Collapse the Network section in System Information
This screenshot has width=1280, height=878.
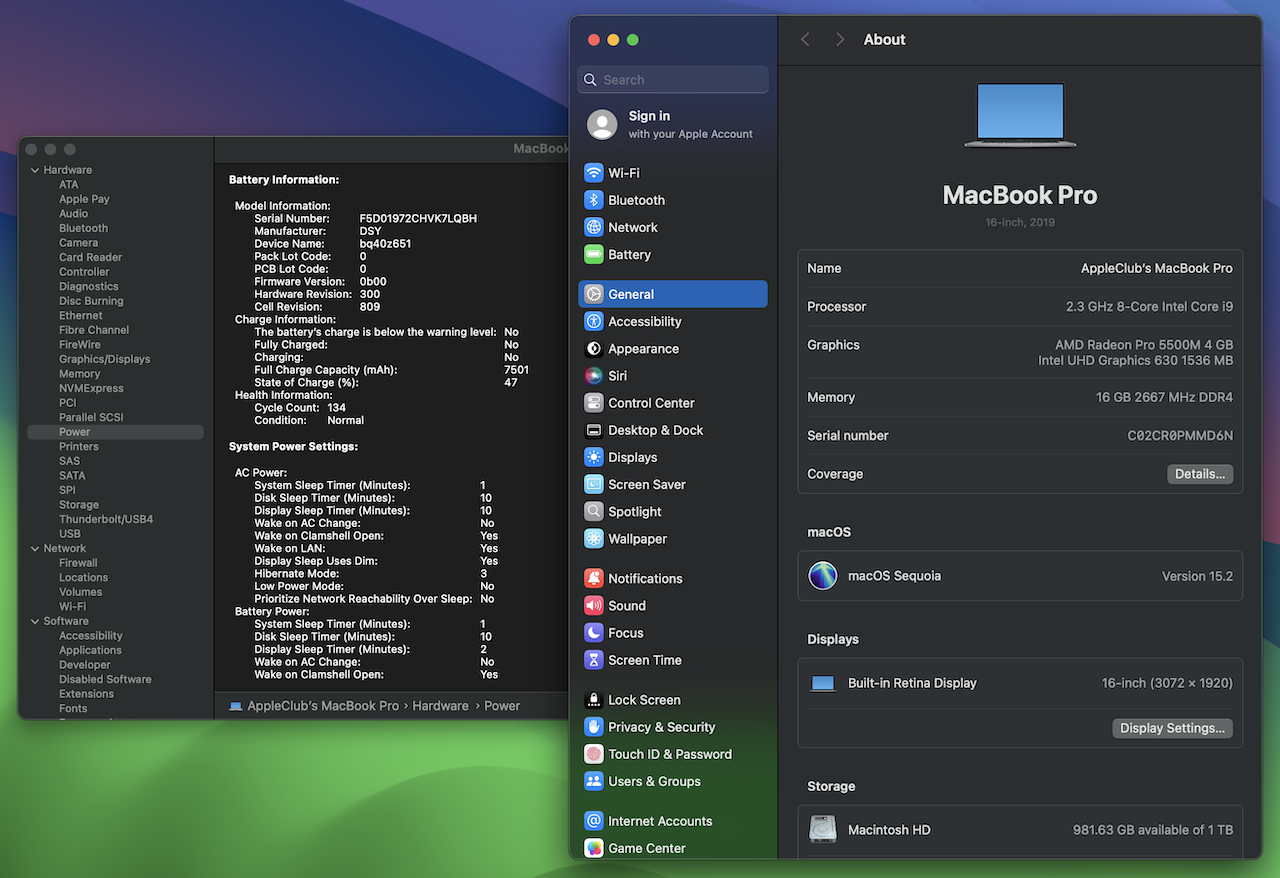(35, 548)
